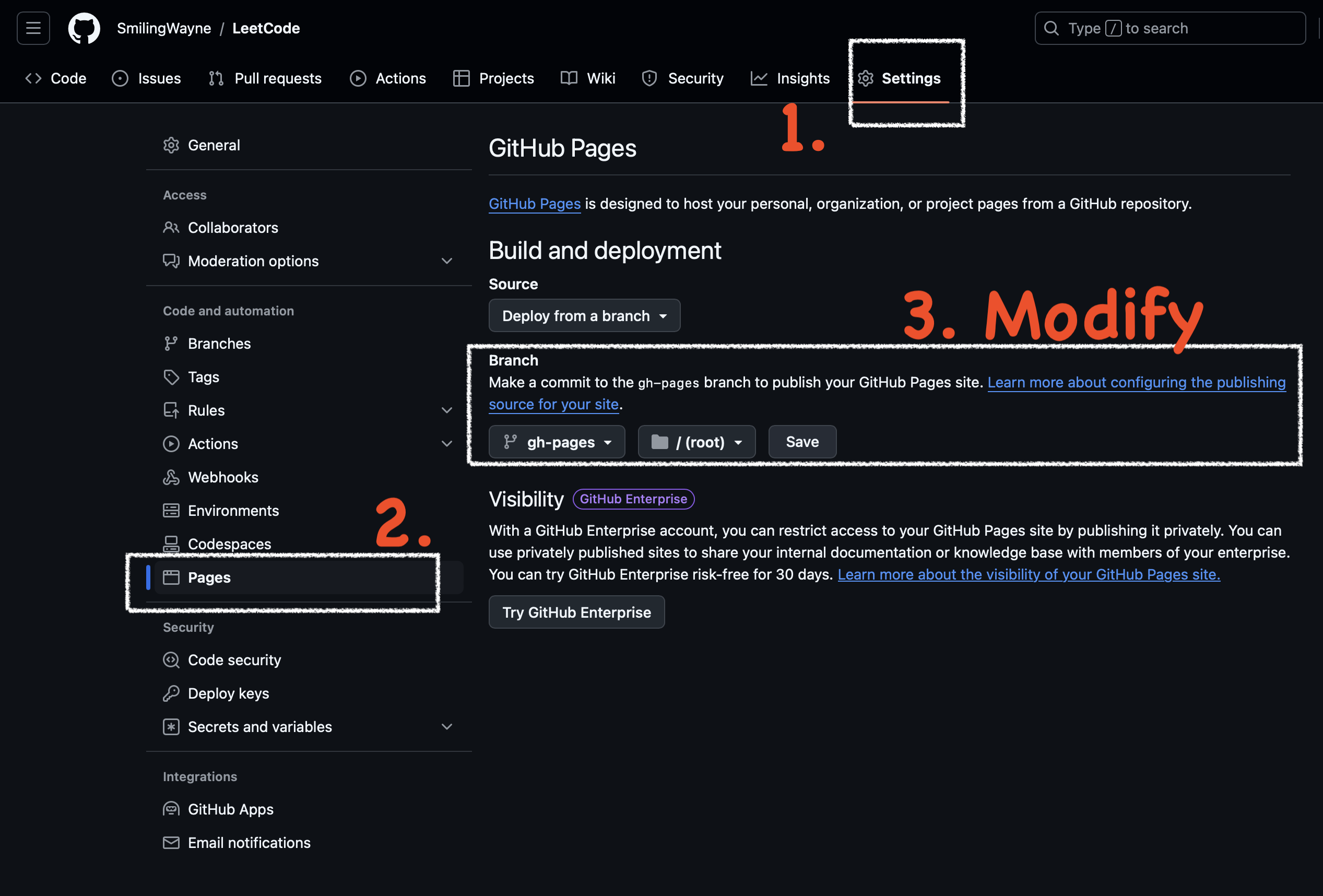Expand the Rules section chevron
The image size is (1323, 896).
tap(447, 410)
